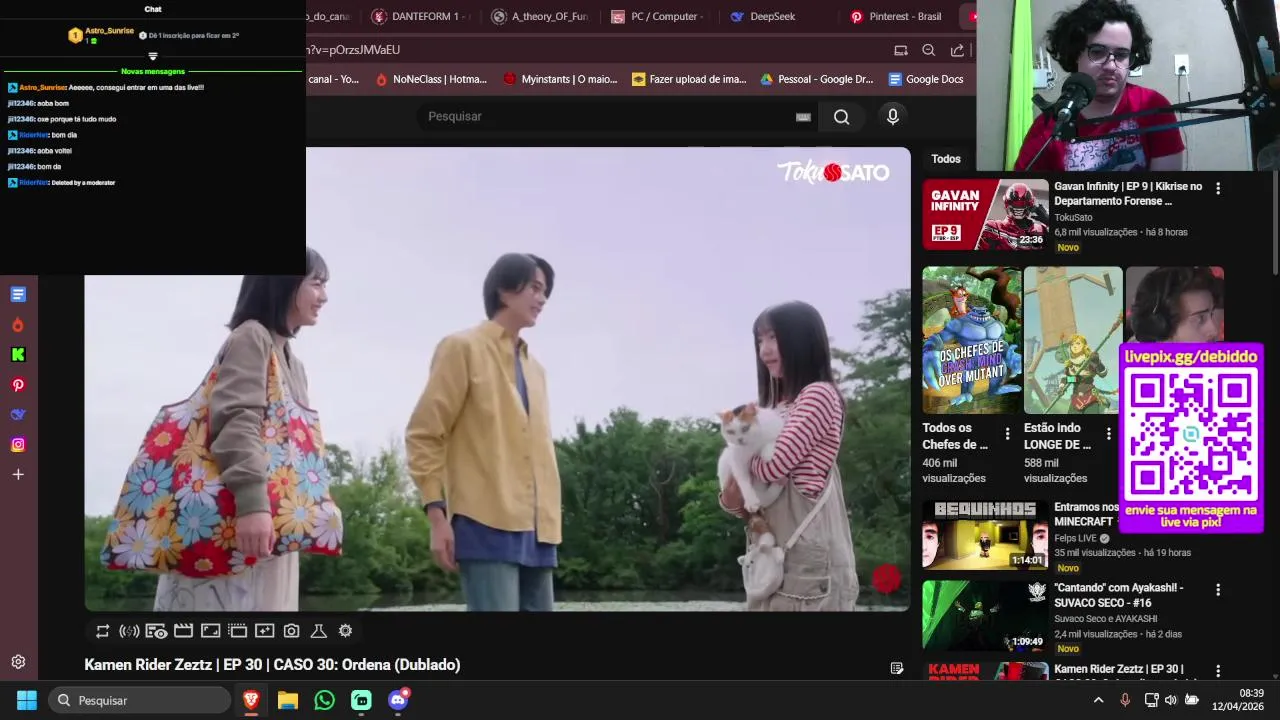Open the BEQUINHOS Minecraft video thumbnail

click(x=985, y=535)
